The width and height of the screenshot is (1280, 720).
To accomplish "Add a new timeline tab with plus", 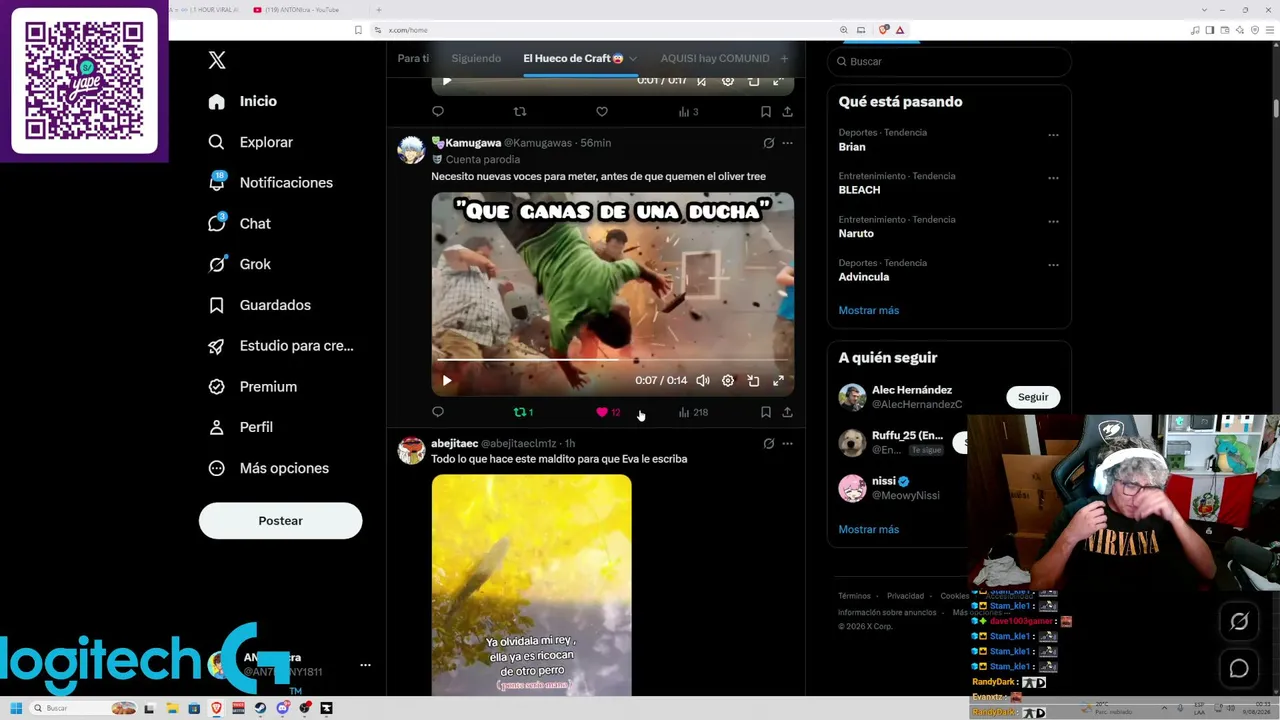I will 784,58.
